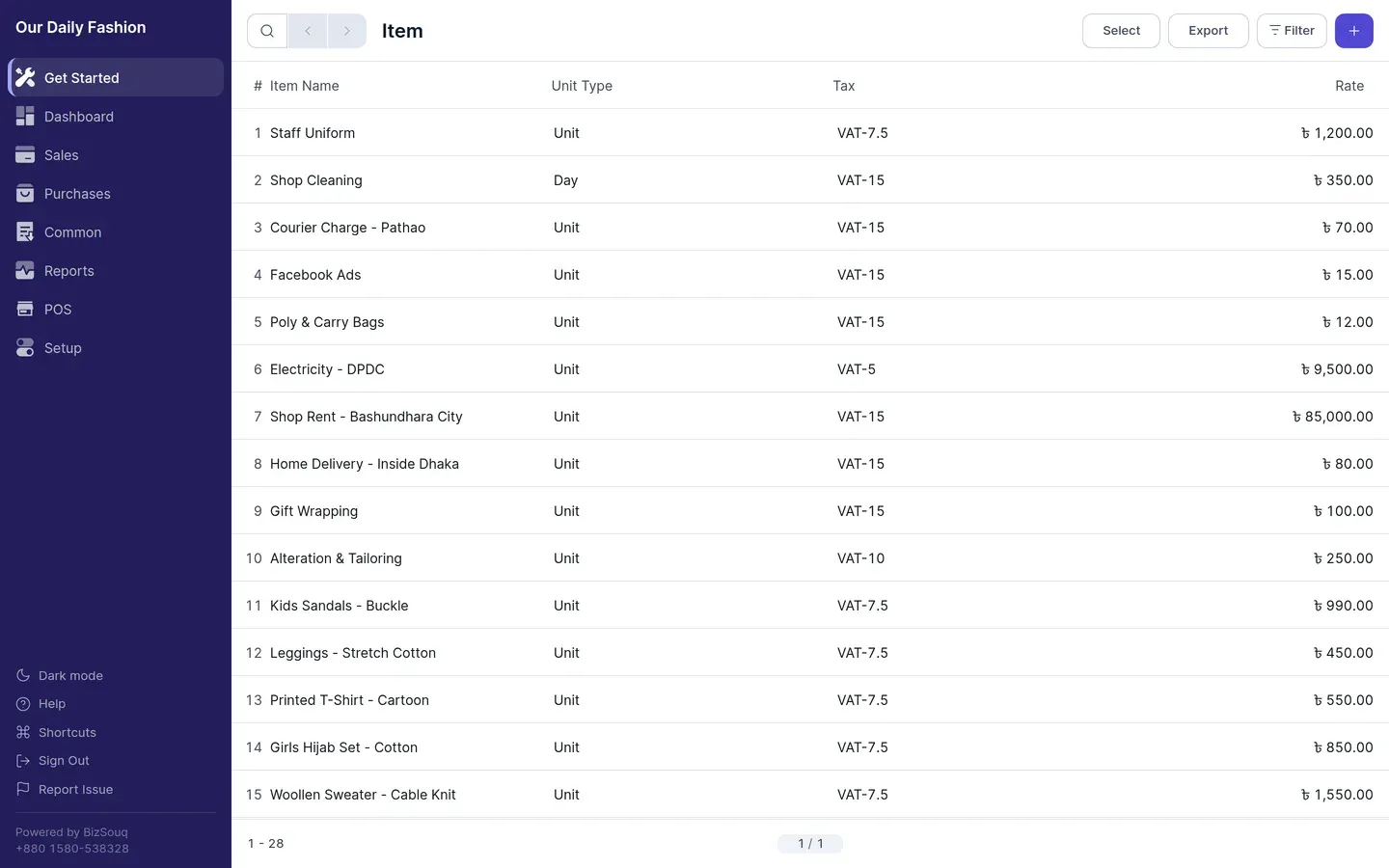Click the Select button
Screen dimensions: 1389x868
1121,31
